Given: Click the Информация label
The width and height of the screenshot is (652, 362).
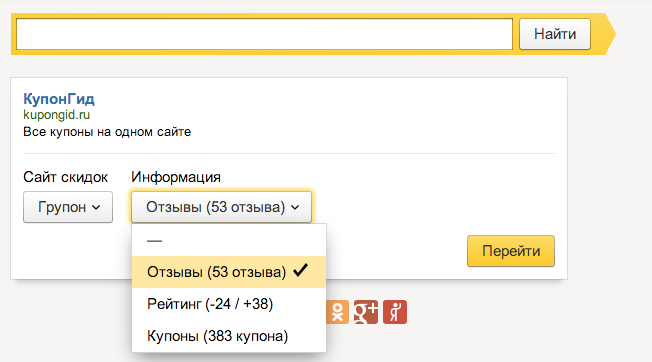Looking at the screenshot, I should tap(176, 177).
